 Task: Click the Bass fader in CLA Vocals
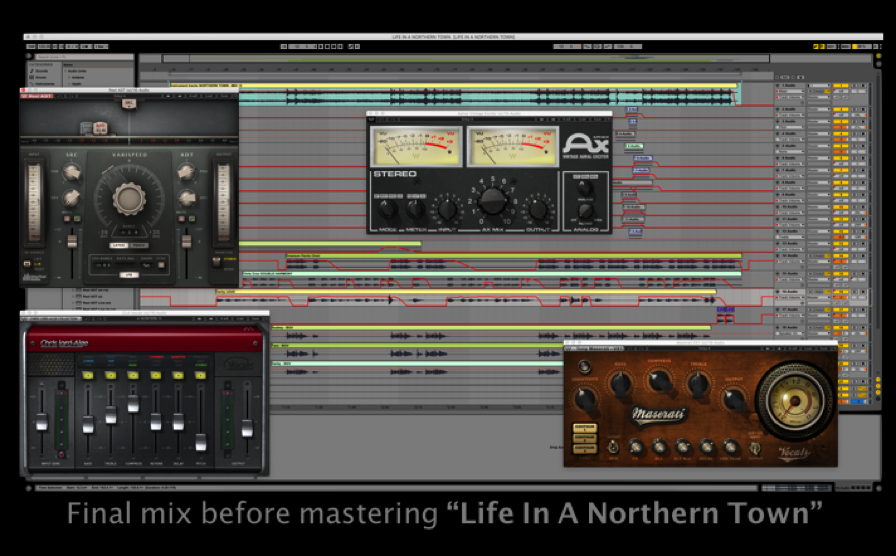click(88, 425)
